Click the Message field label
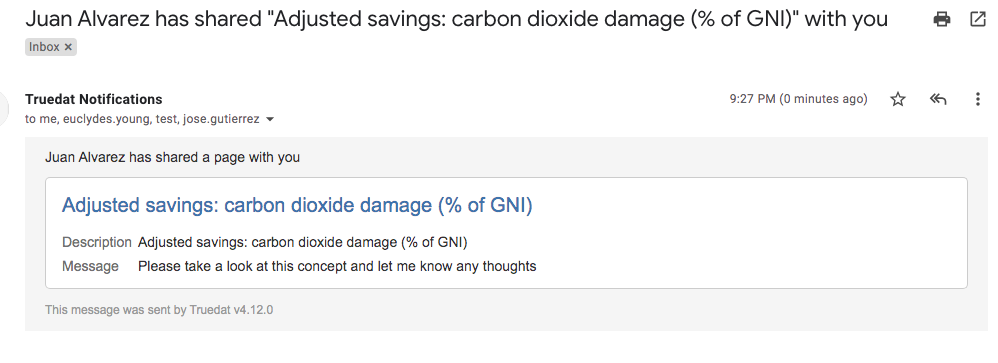The image size is (998, 363). (90, 266)
